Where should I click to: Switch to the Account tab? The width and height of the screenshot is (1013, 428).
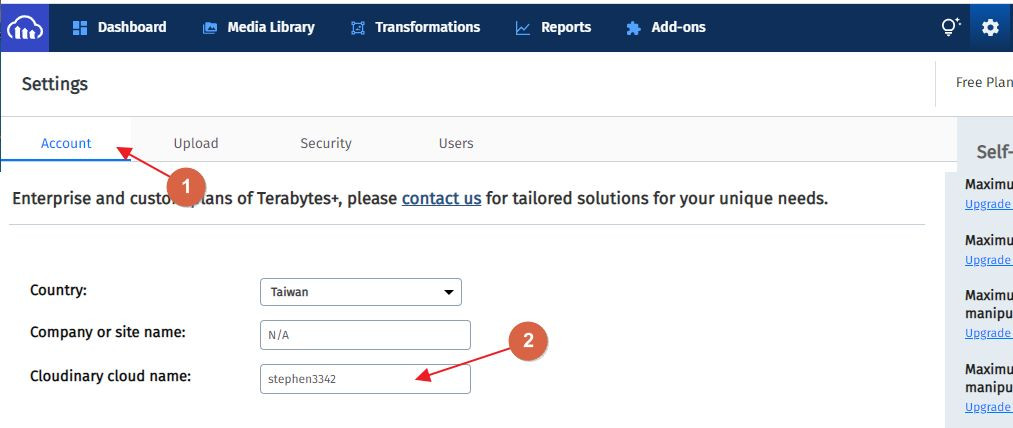click(x=66, y=143)
